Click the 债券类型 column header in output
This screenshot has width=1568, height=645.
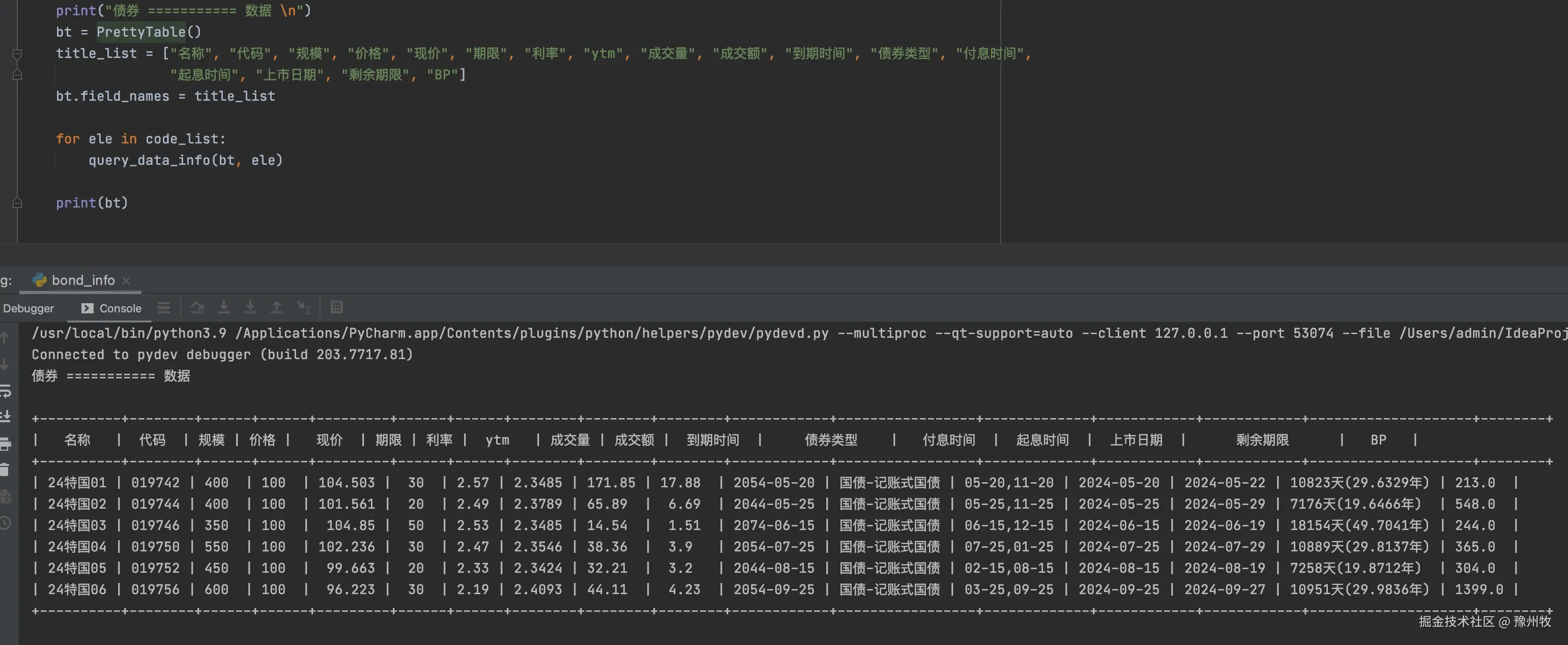click(830, 440)
